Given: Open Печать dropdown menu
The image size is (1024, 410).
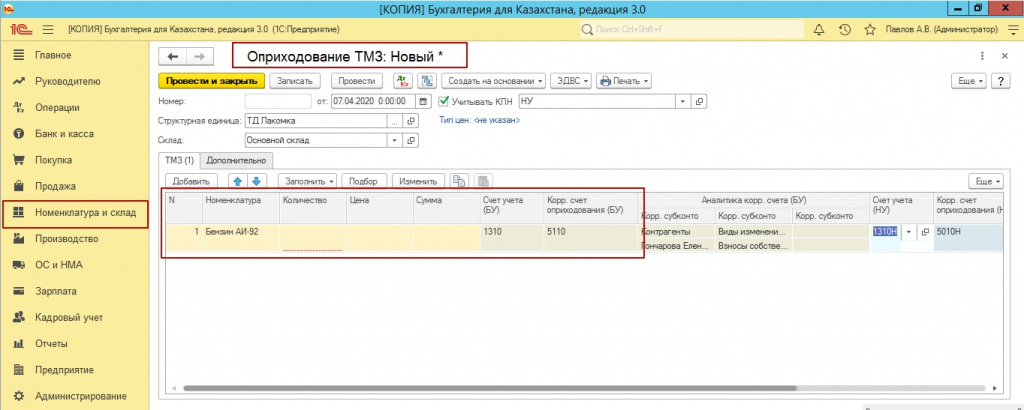Looking at the screenshot, I should (624, 81).
